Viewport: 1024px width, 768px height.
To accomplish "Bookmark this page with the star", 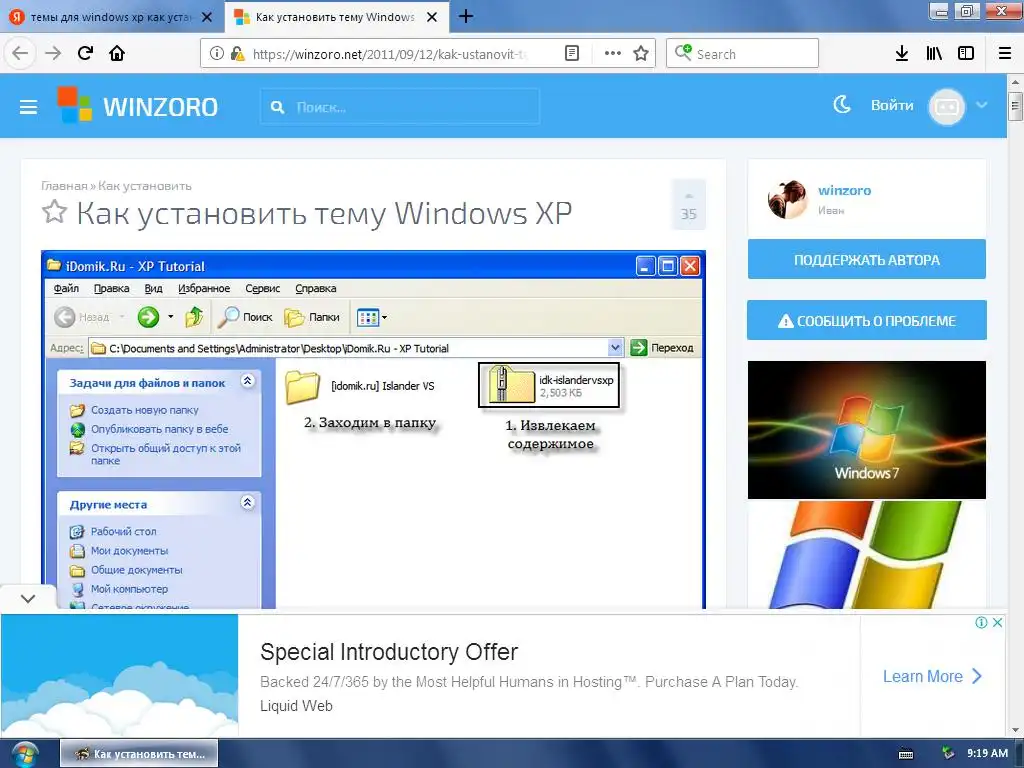I will 641,54.
